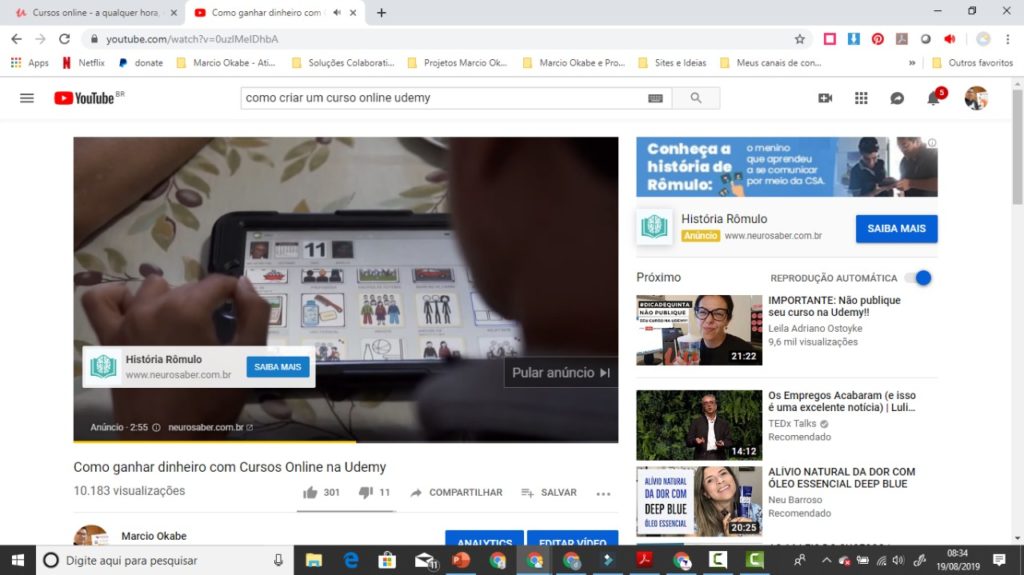Bookmark this page with the star icon

799,39
